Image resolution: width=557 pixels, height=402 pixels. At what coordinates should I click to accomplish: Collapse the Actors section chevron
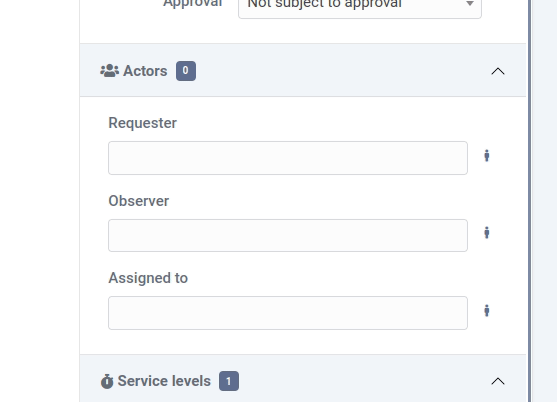(x=498, y=71)
